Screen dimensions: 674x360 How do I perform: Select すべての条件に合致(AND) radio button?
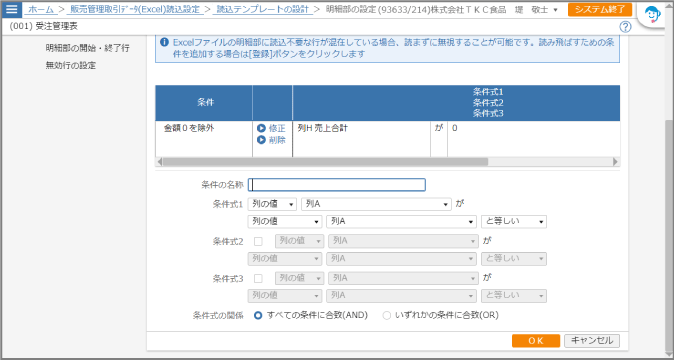258,315
